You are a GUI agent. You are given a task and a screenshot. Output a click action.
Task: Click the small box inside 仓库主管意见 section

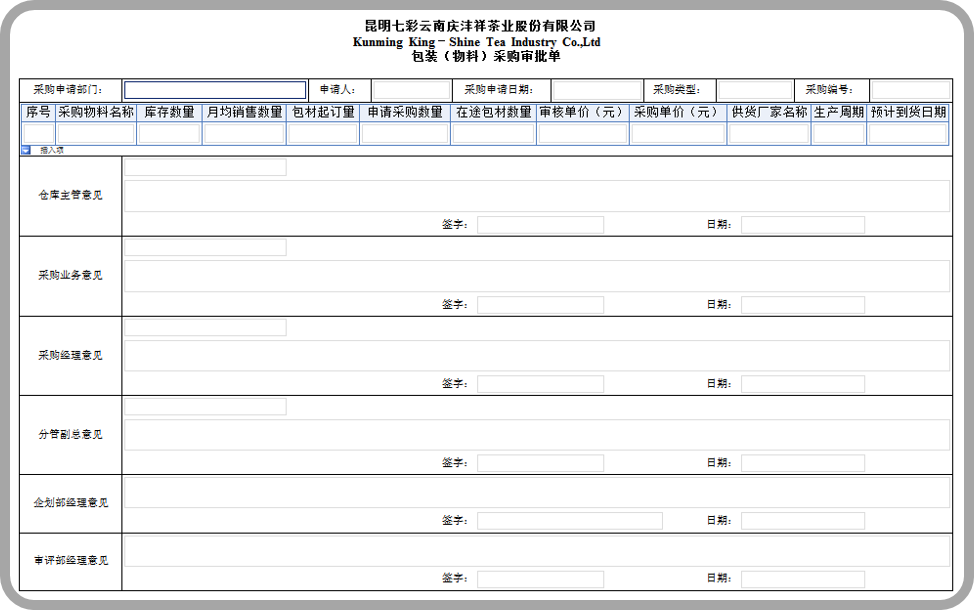[x=205, y=167]
